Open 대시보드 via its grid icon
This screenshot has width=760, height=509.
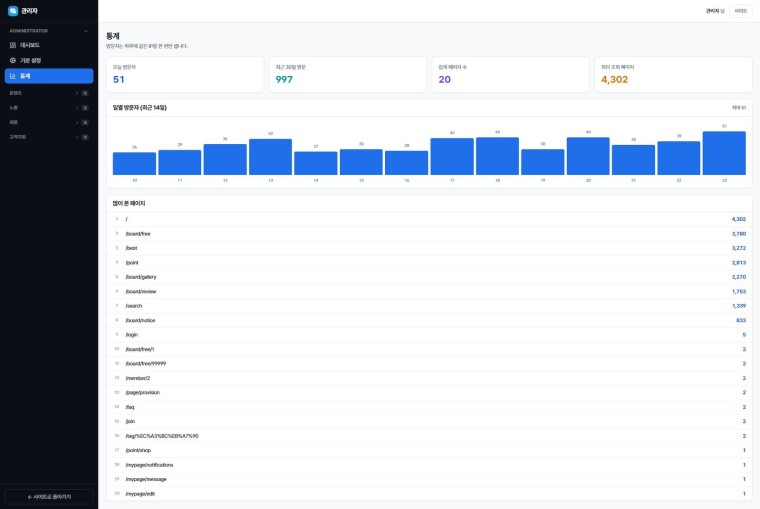tap(13, 45)
